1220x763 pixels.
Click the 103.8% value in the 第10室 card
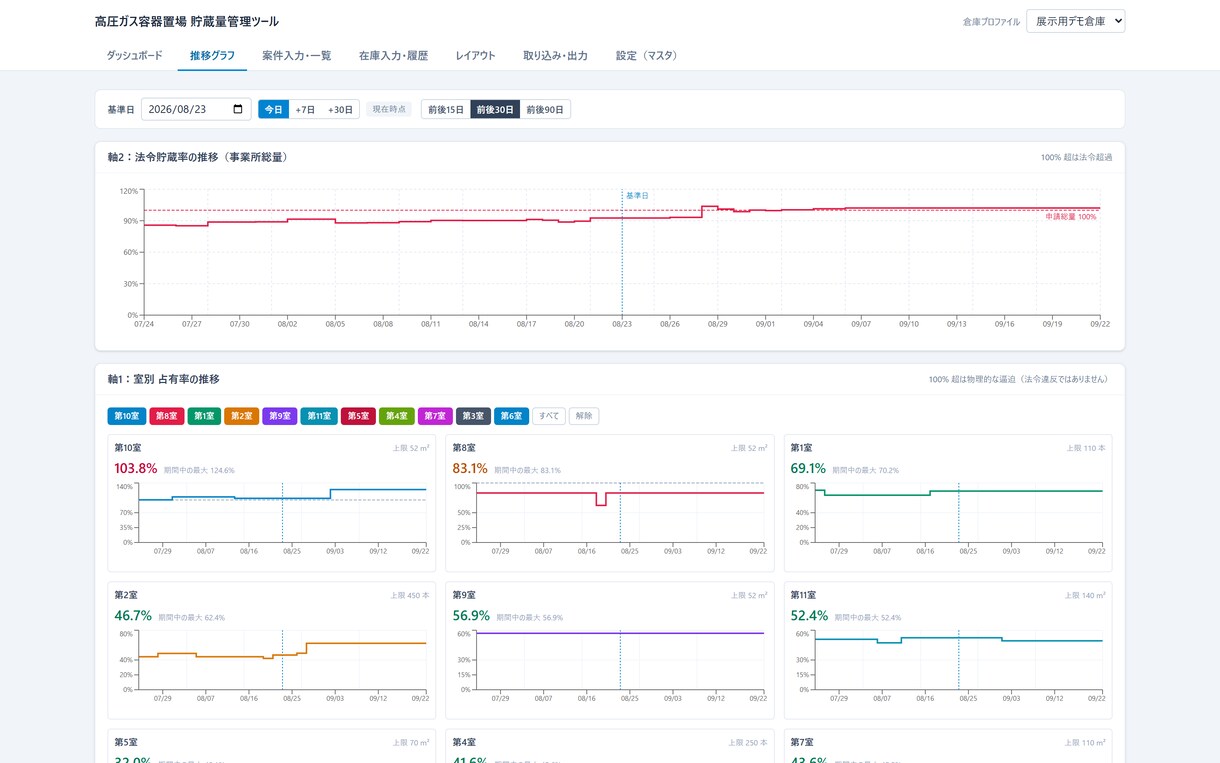(136, 468)
